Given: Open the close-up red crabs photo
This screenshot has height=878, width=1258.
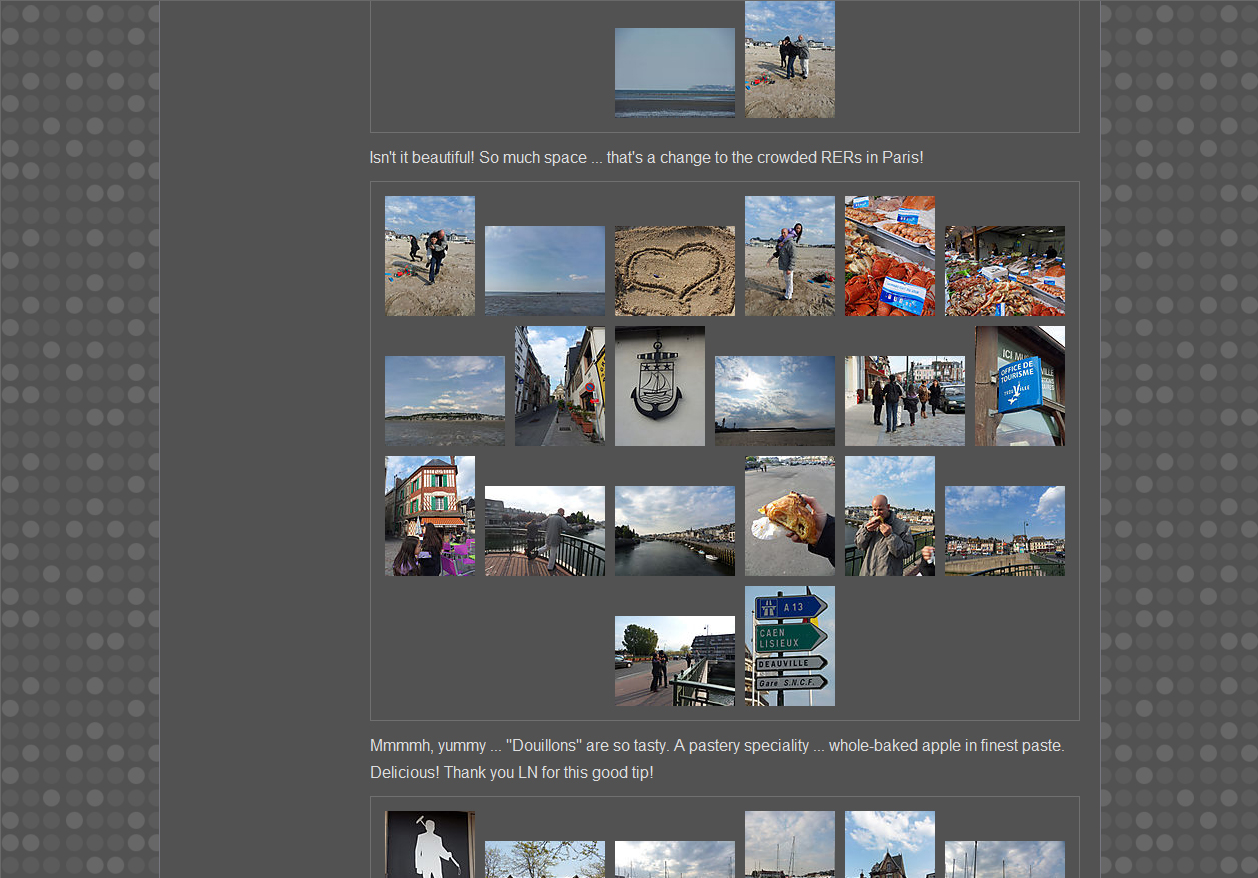Looking at the screenshot, I should coord(889,255).
